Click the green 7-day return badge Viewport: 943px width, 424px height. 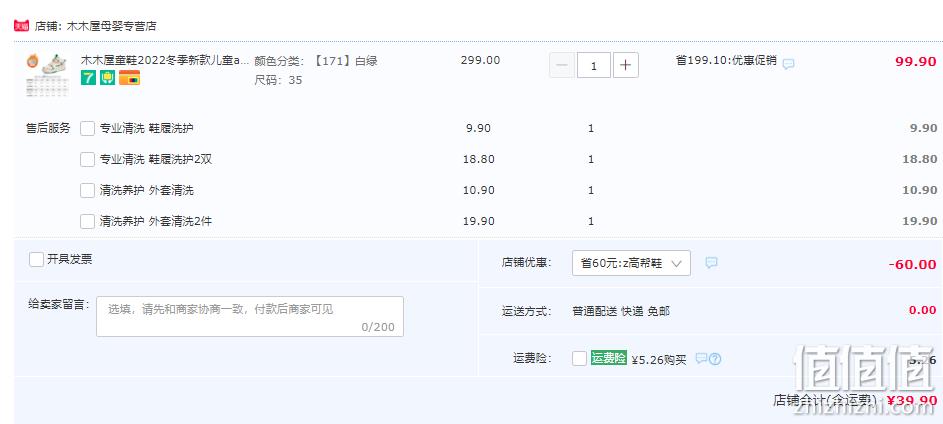pos(88,78)
